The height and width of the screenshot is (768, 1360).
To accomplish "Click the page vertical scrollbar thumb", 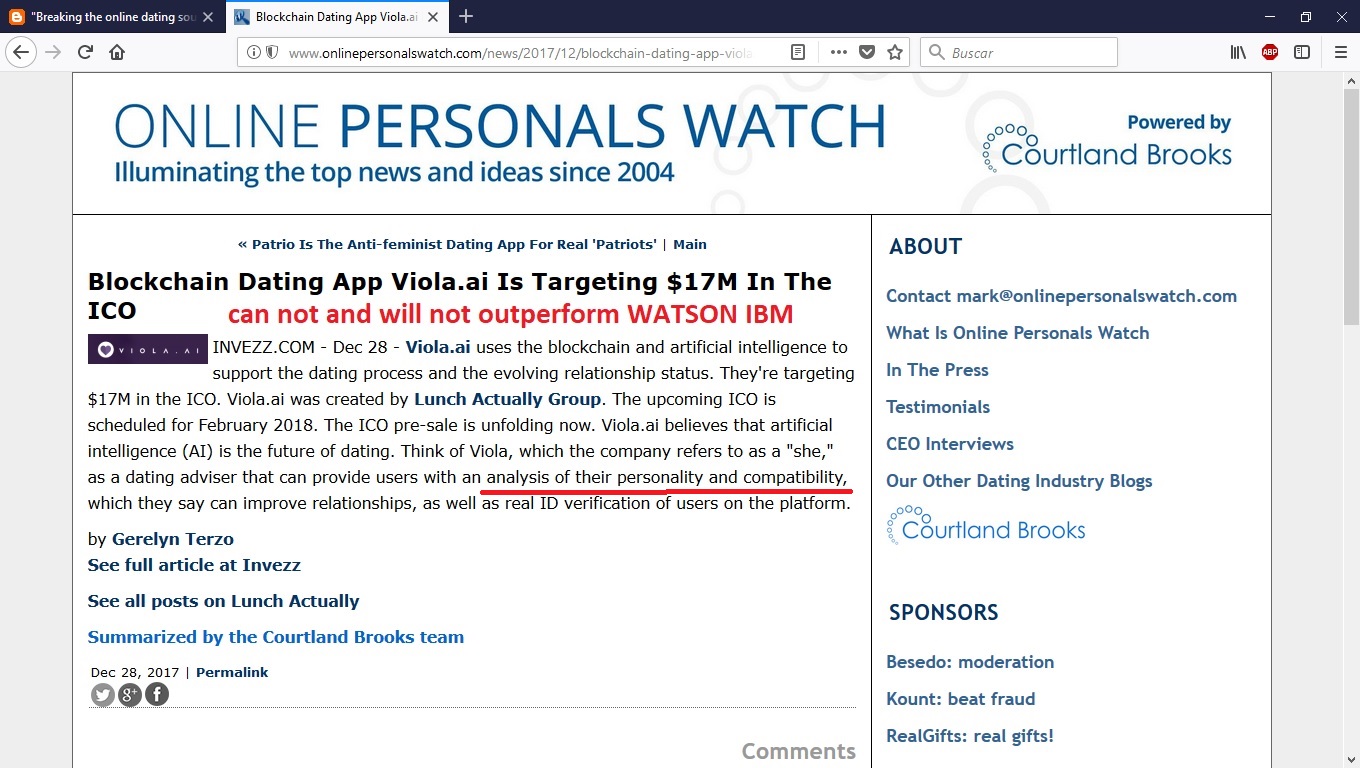I will (x=1351, y=207).
